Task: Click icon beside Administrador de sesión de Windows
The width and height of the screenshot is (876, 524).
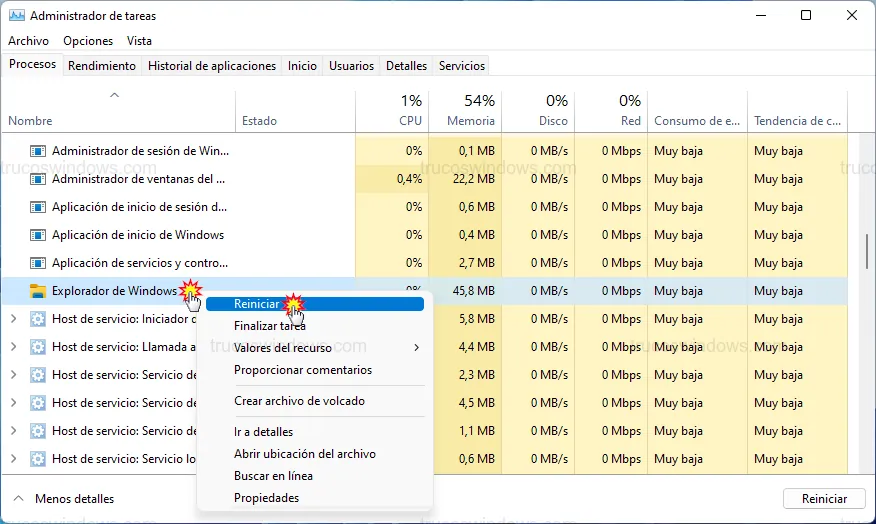Action: (38, 151)
